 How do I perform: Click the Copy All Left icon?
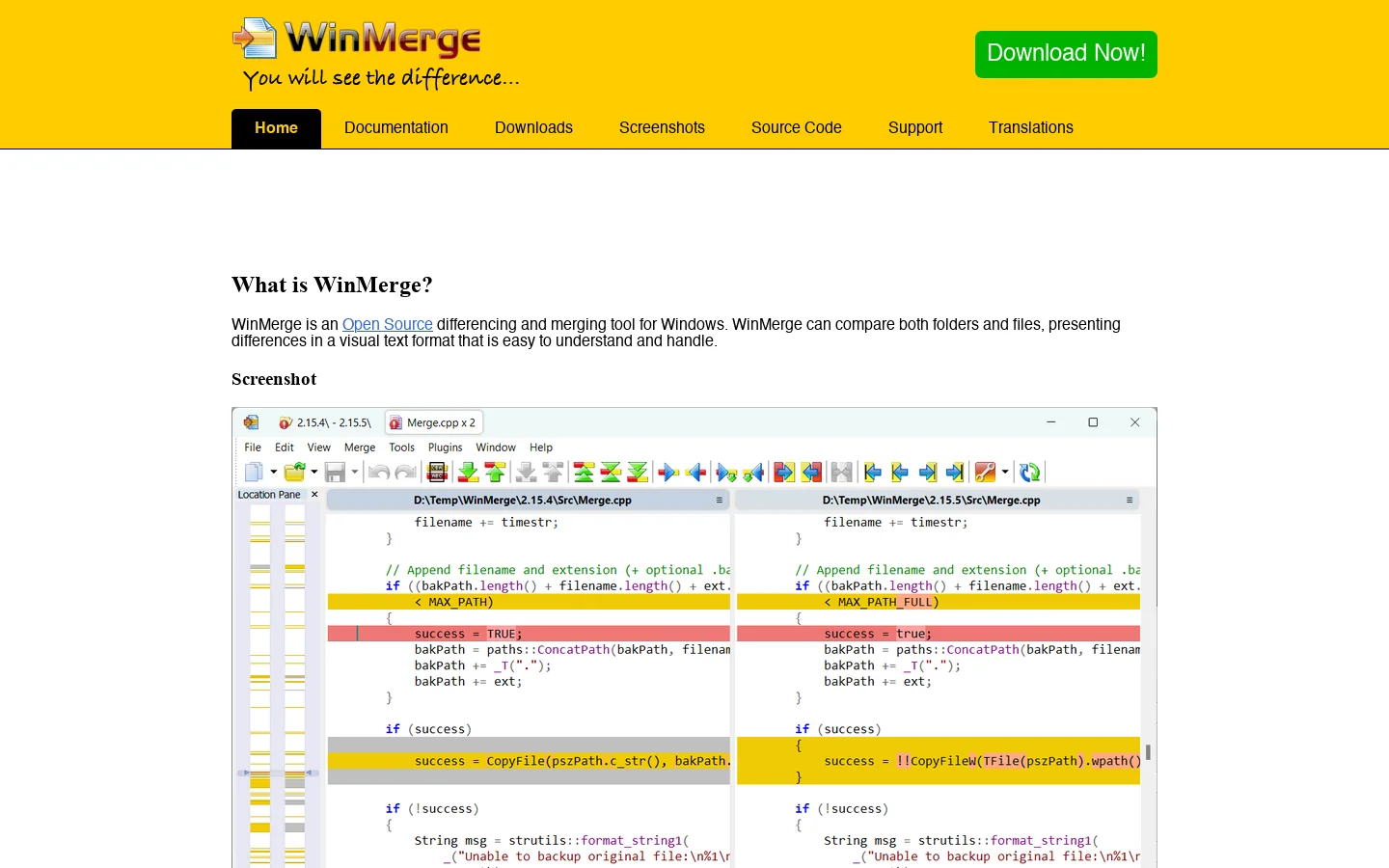click(811, 472)
